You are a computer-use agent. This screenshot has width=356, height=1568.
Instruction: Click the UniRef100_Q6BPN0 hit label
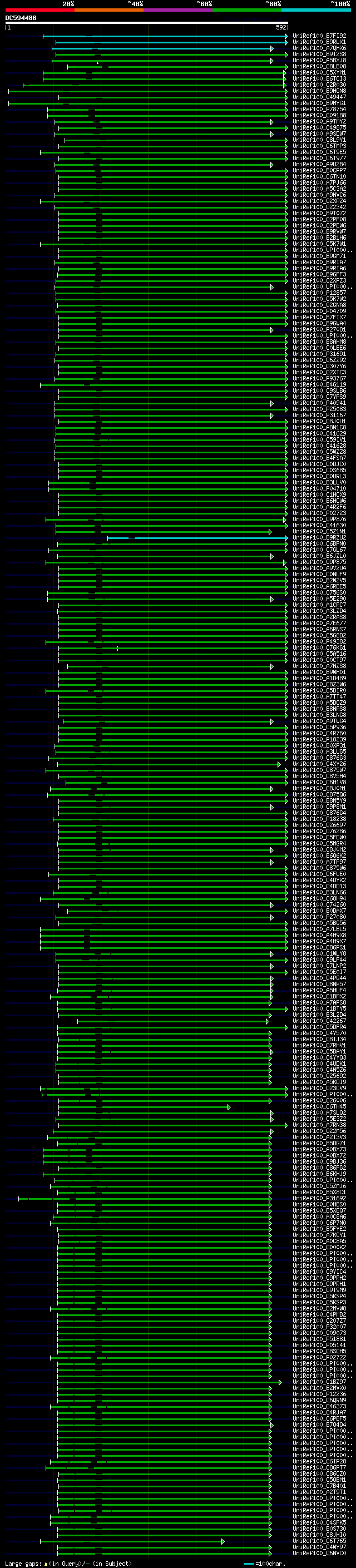pyautogui.click(x=319, y=543)
